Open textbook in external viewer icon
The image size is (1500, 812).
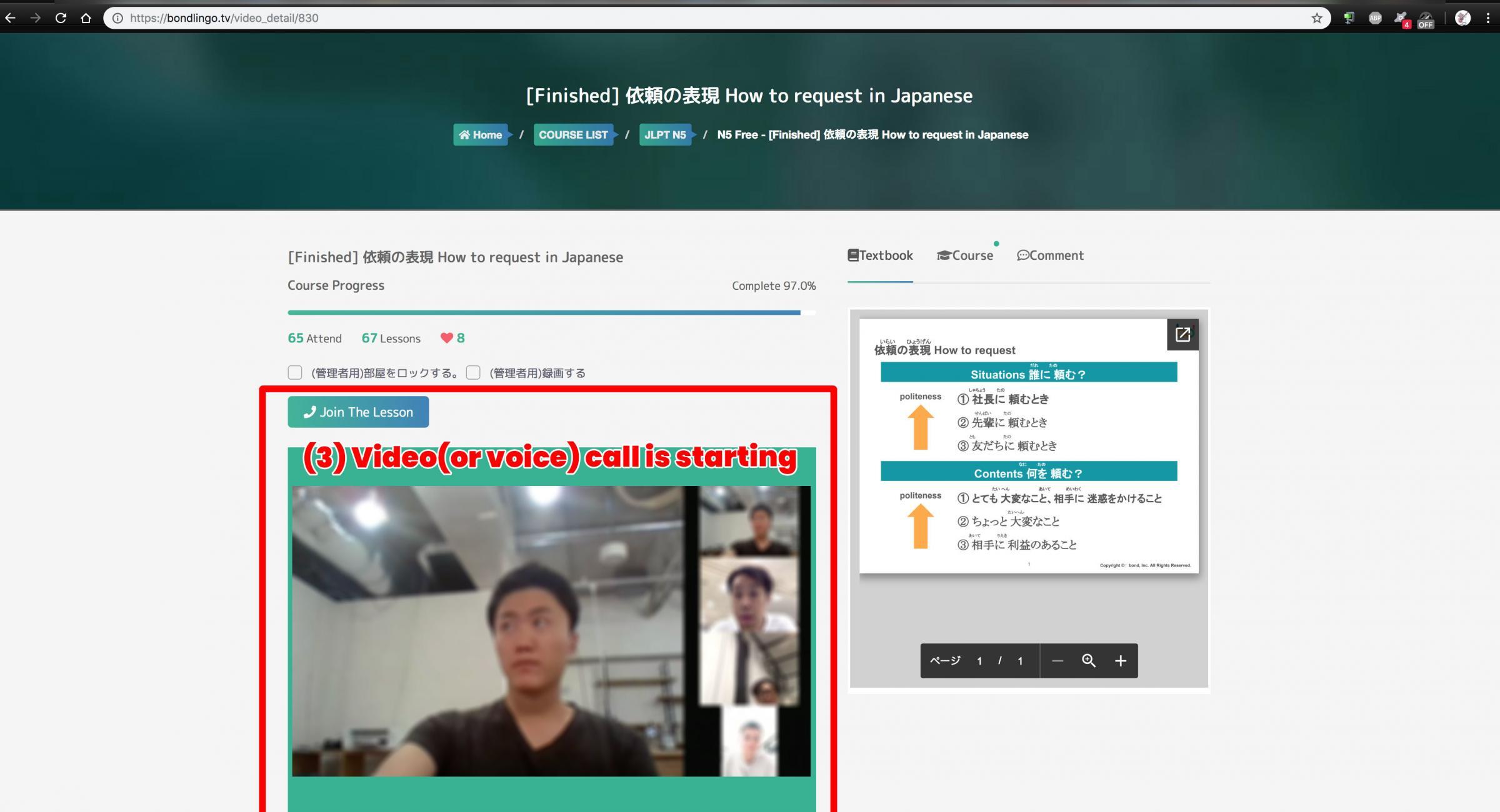pyautogui.click(x=1182, y=335)
